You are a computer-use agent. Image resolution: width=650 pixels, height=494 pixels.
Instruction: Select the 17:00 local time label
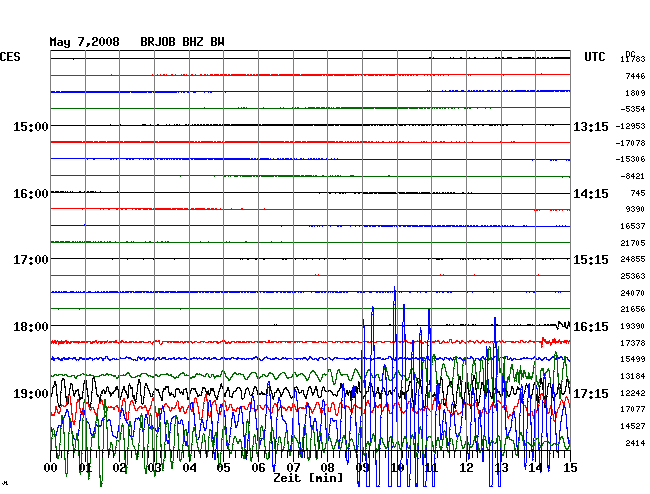point(31,260)
